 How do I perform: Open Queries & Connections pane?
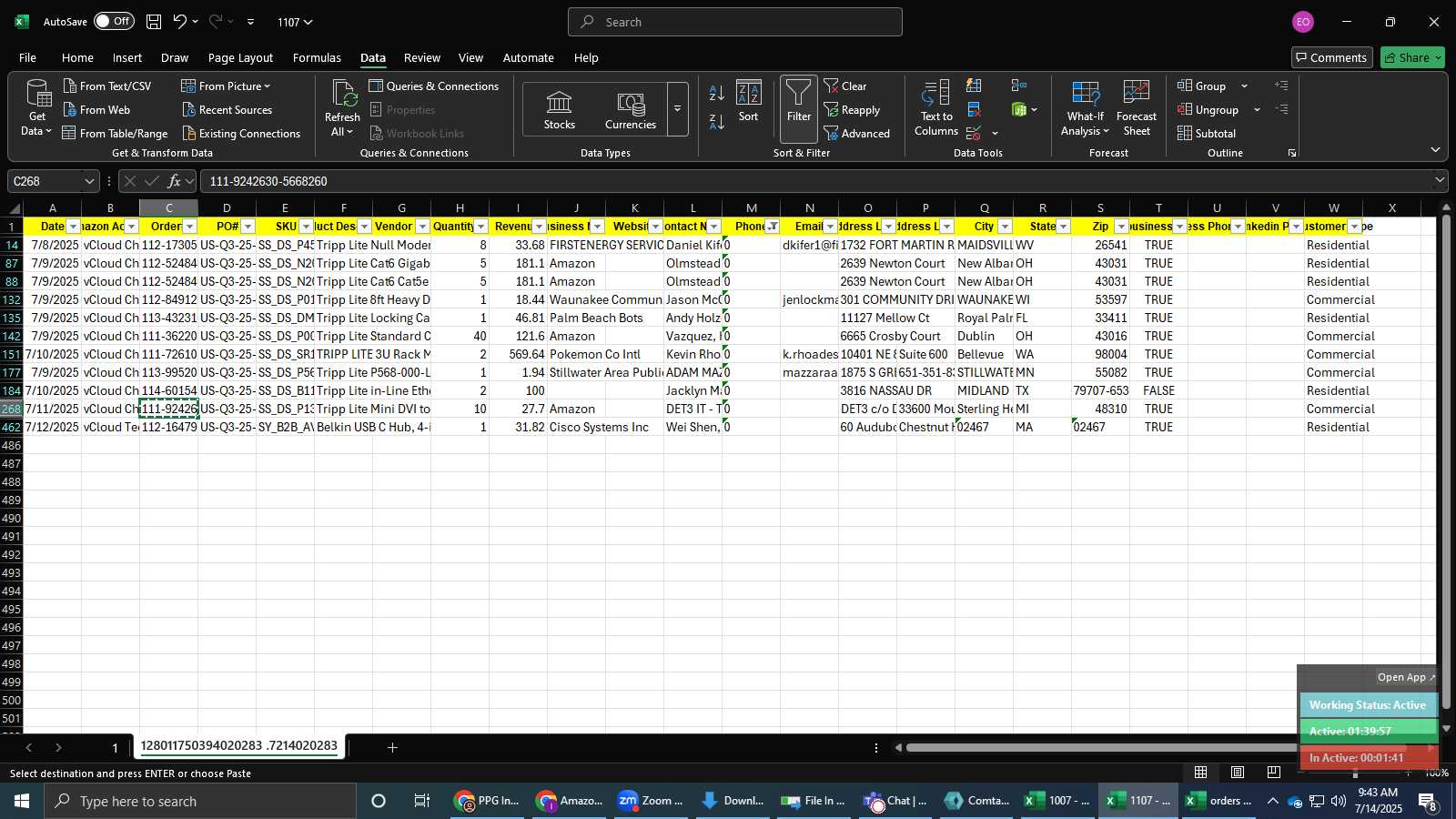pyautogui.click(x=434, y=86)
